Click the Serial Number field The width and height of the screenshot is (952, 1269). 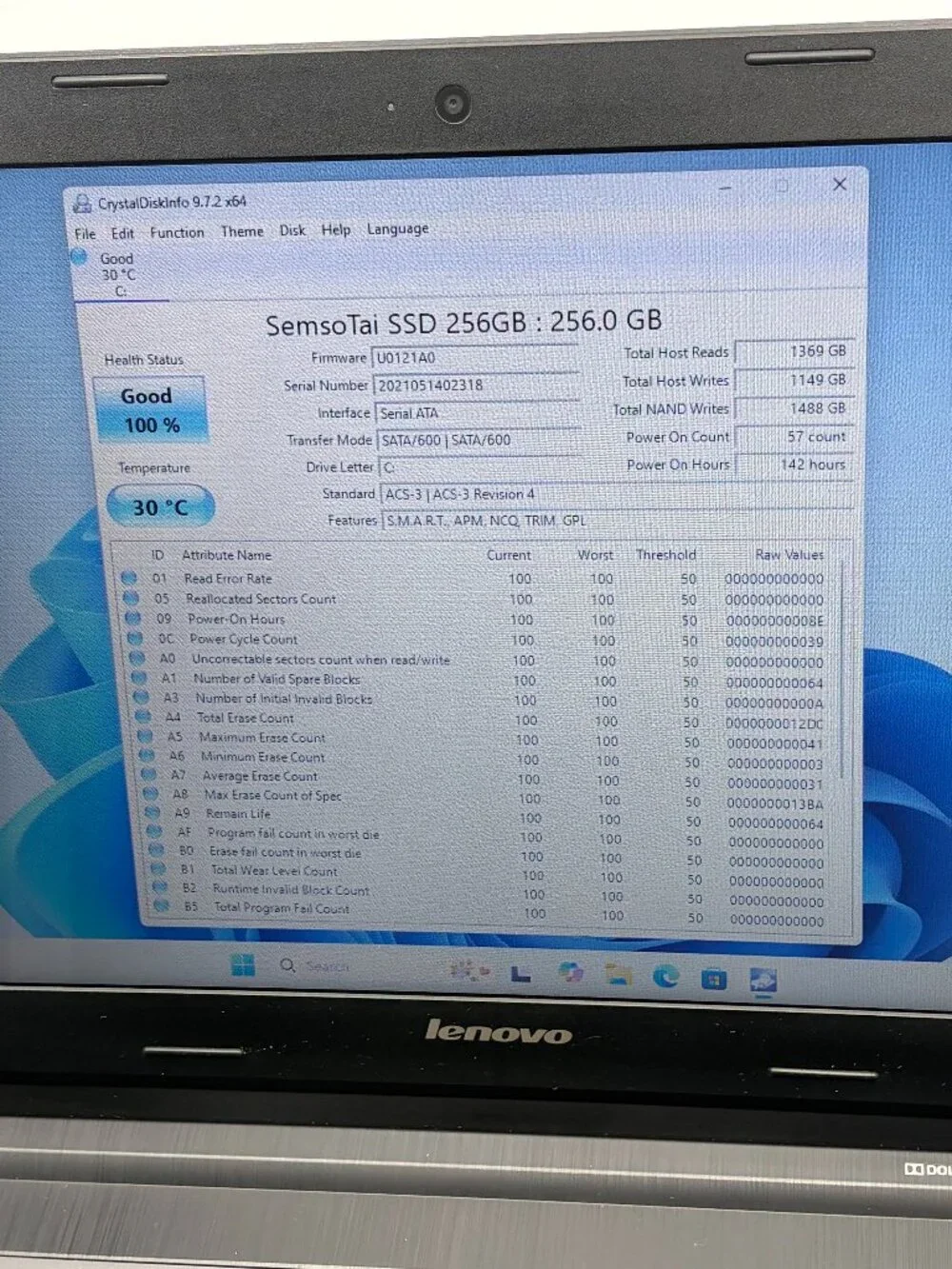click(476, 386)
